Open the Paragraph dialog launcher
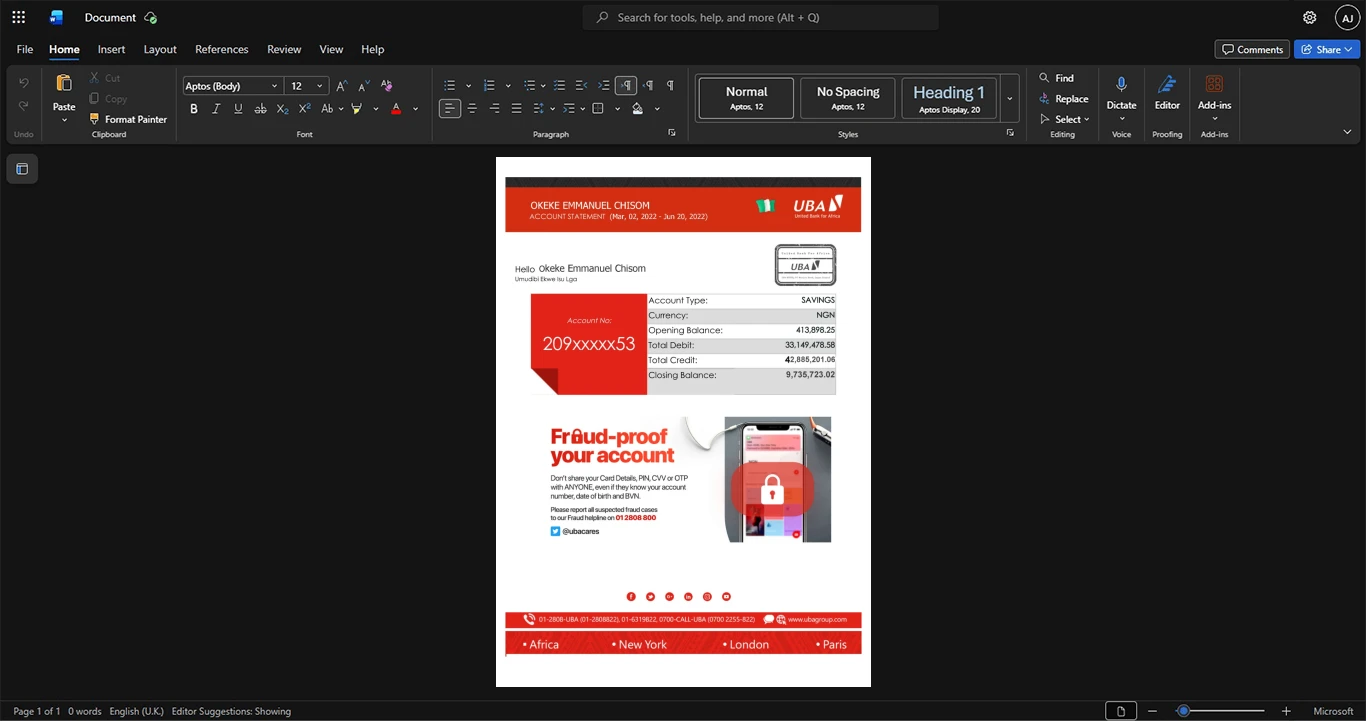The image size is (1366, 721). click(x=672, y=133)
